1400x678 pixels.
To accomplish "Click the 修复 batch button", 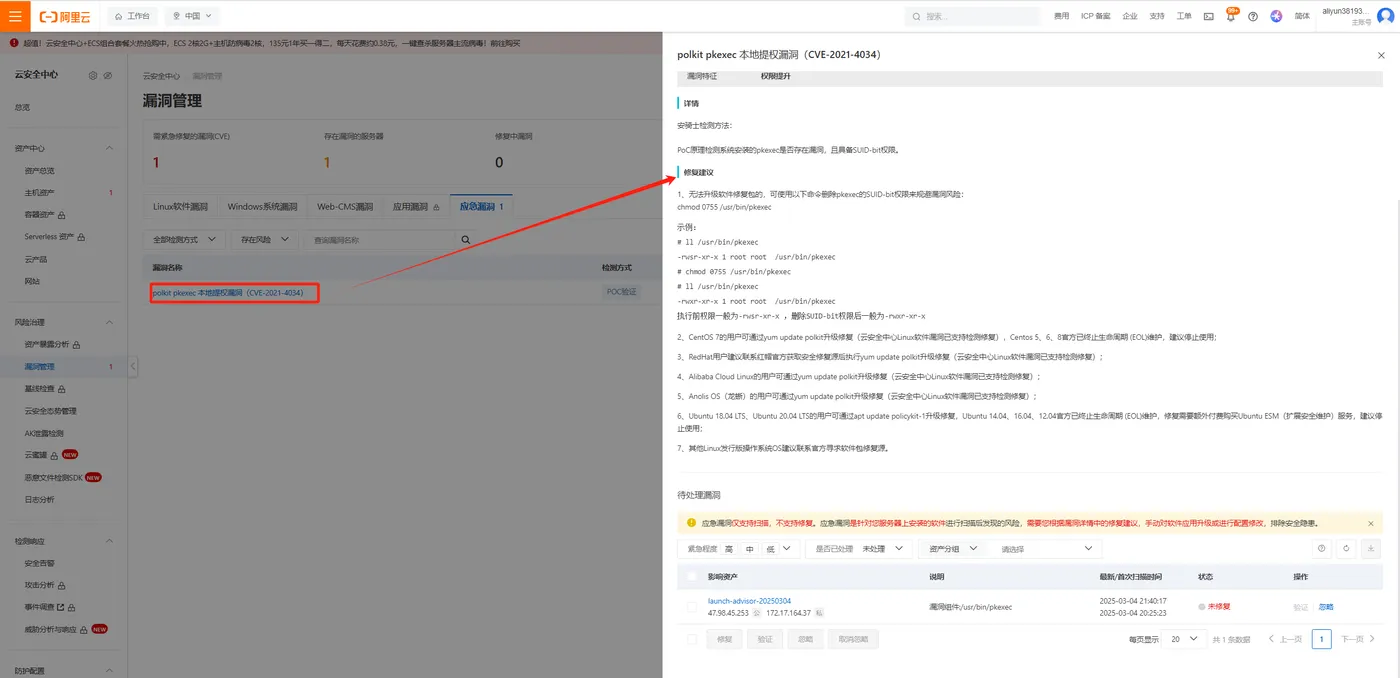I will pos(725,639).
